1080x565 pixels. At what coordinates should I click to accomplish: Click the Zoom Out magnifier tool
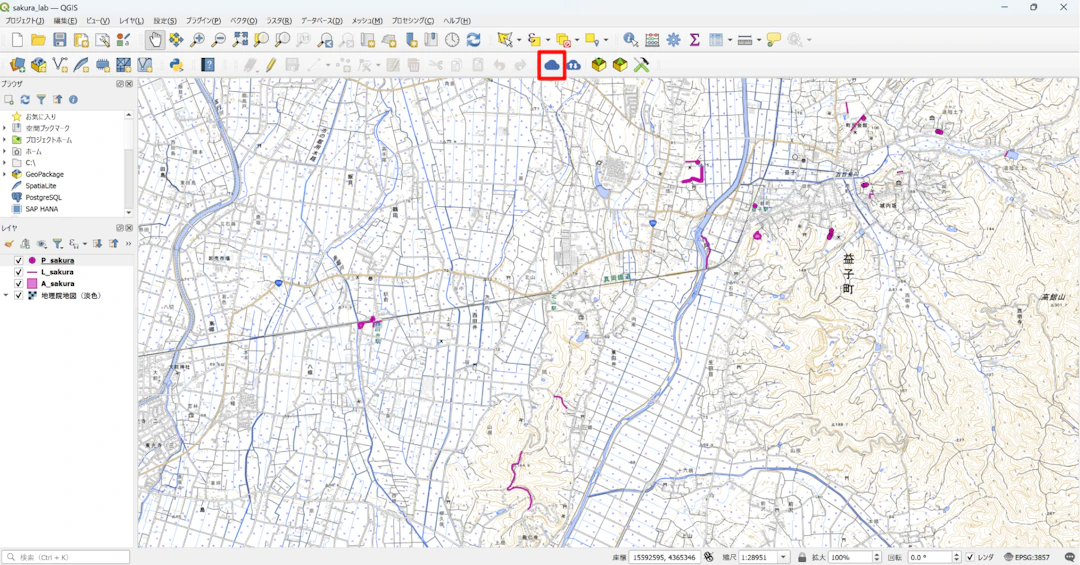218,40
